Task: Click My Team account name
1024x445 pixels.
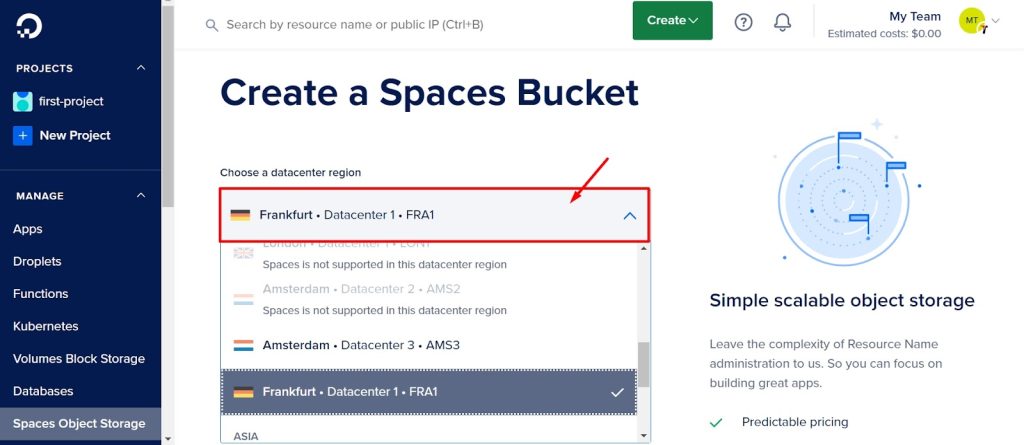Action: [915, 16]
